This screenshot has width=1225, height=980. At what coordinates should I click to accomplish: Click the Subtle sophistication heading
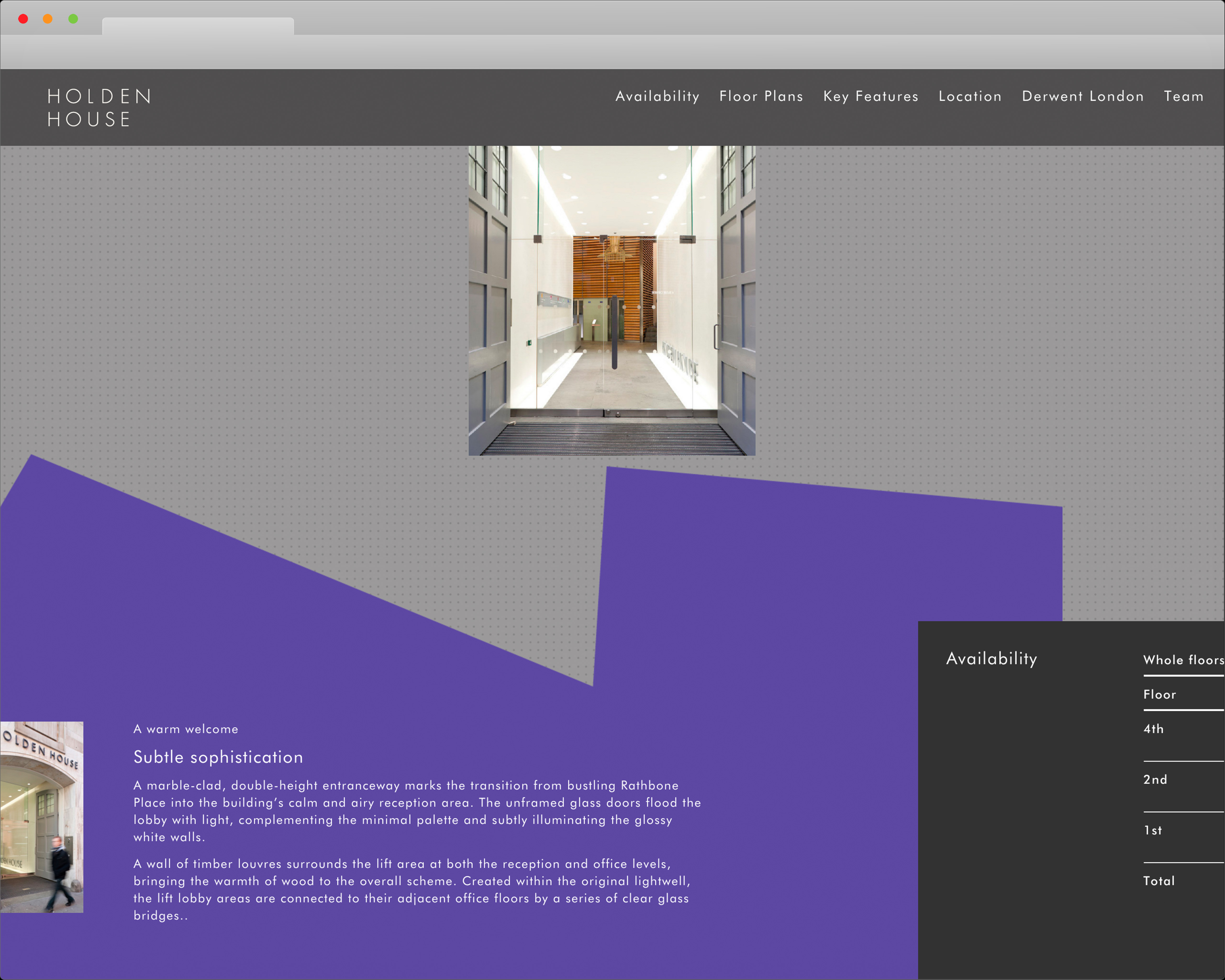(x=218, y=757)
